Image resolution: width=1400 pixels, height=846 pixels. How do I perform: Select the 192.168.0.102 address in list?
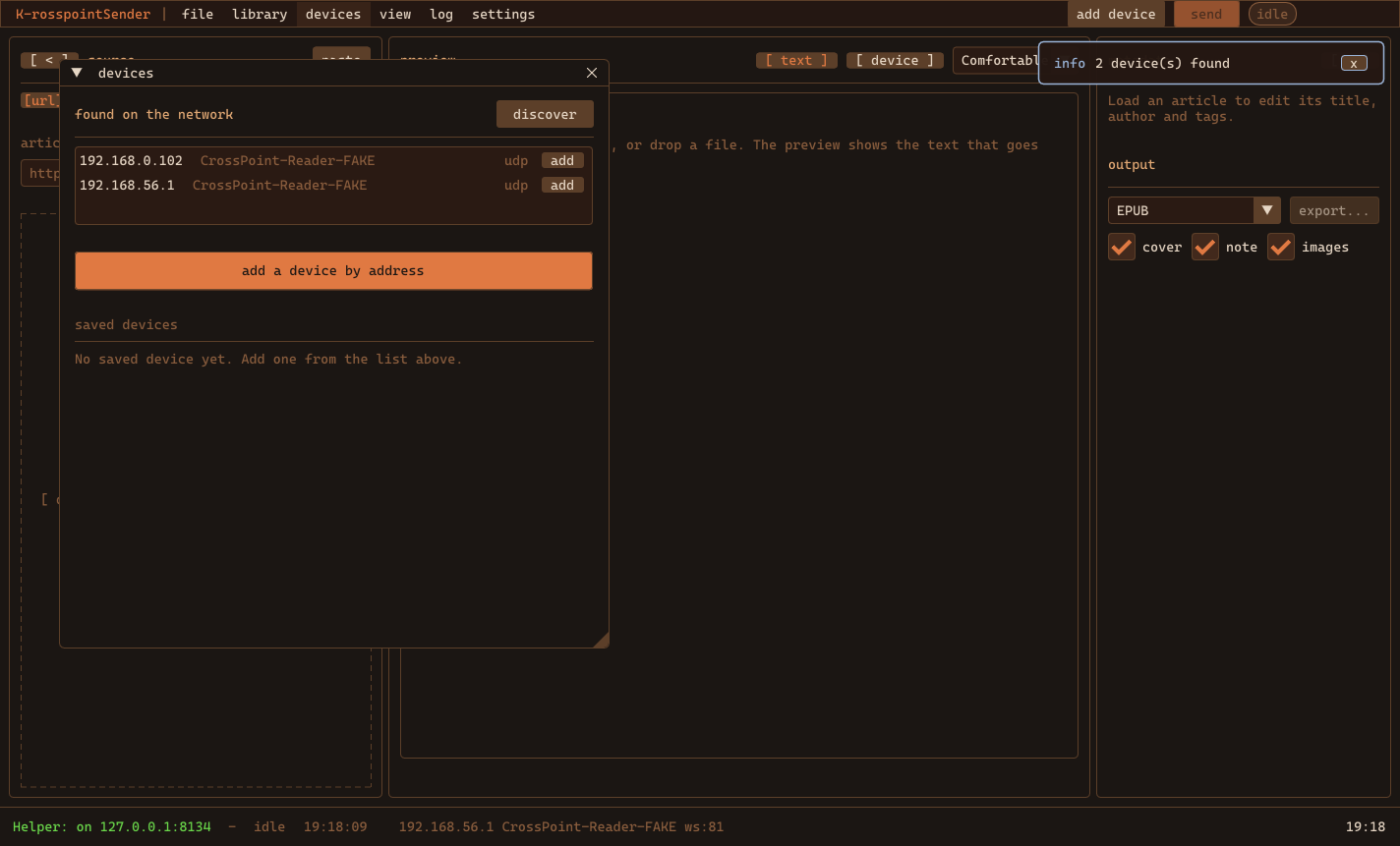point(131,160)
